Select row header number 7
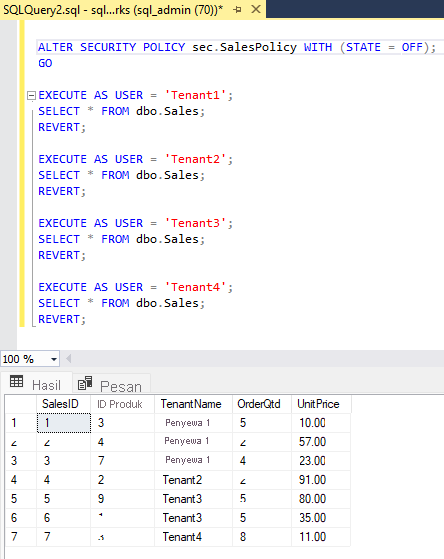 (21, 537)
